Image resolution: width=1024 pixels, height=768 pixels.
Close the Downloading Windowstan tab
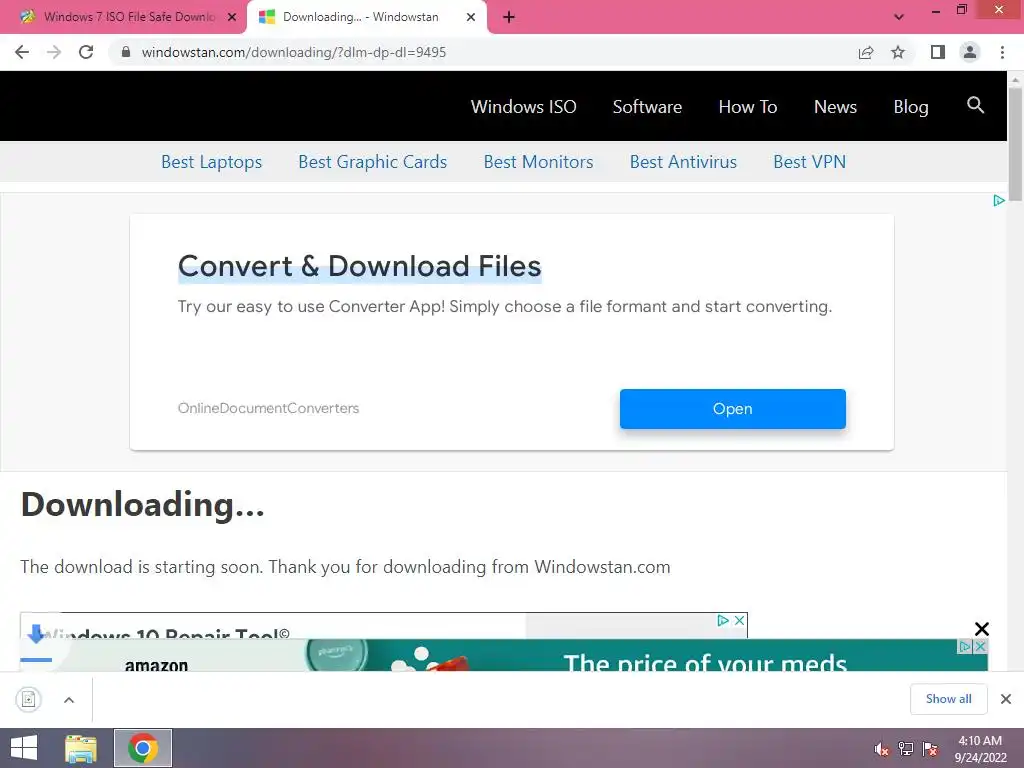point(470,18)
